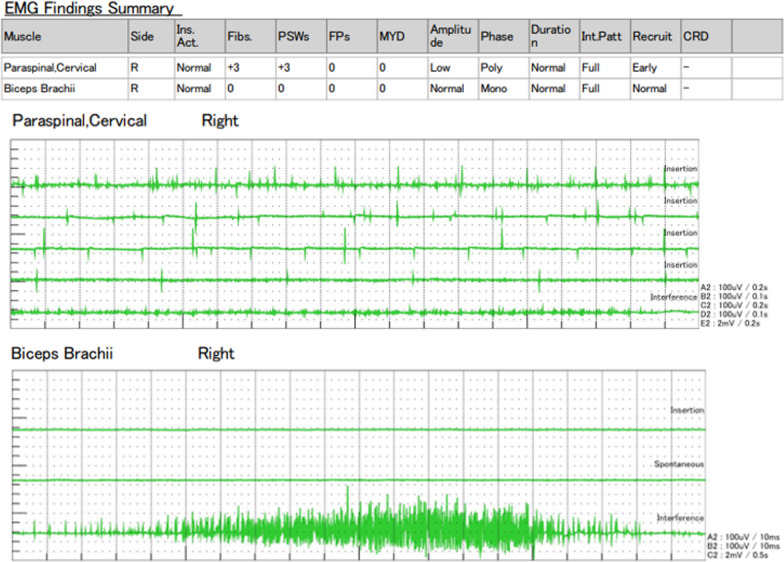Select the Recruit column header
This screenshot has height=562, width=784.
(x=656, y=36)
